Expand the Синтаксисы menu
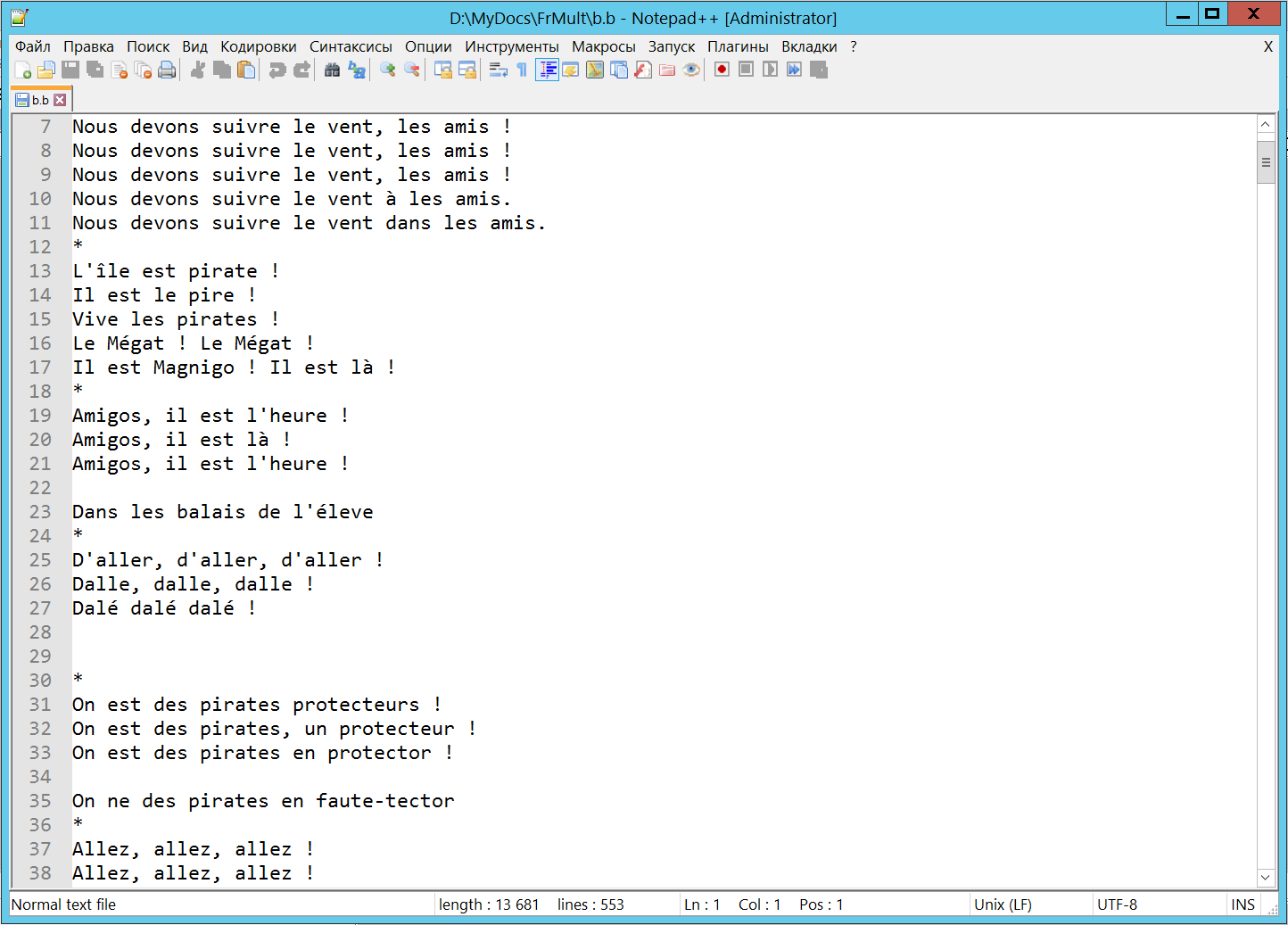Screen dimensions: 1288x925 coord(351,46)
